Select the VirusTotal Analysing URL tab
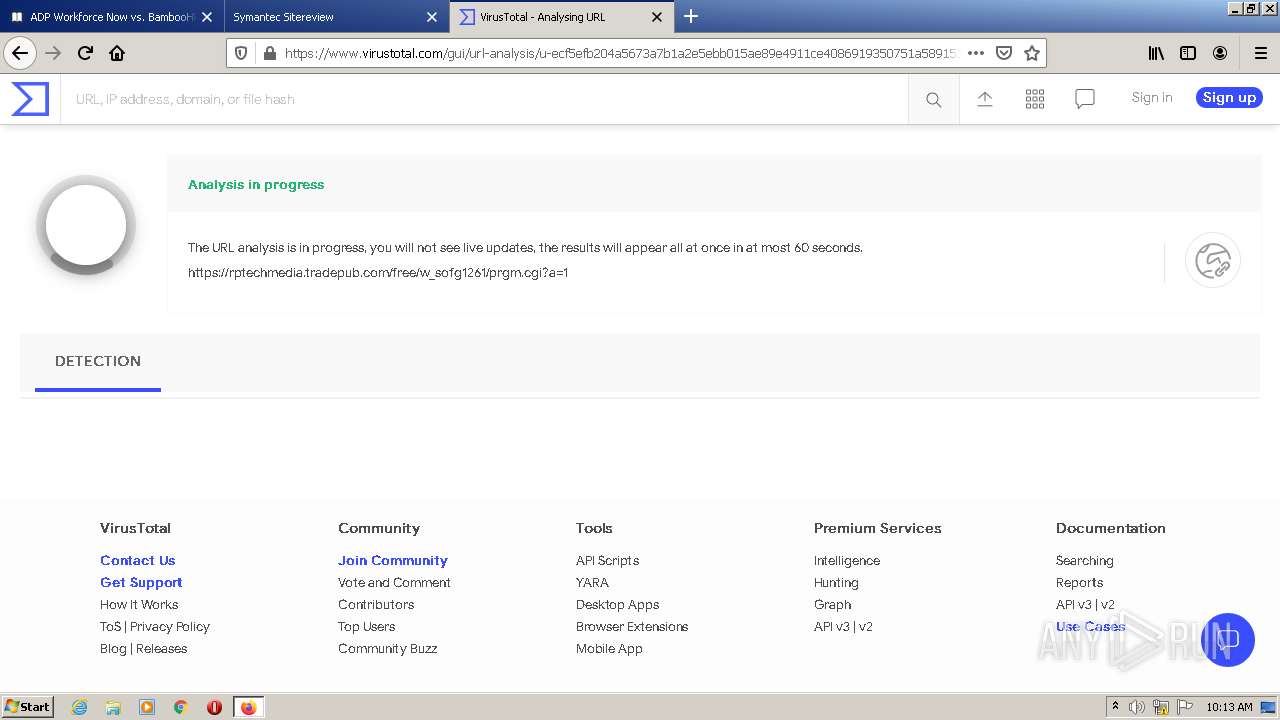The image size is (1280, 720). 561,17
